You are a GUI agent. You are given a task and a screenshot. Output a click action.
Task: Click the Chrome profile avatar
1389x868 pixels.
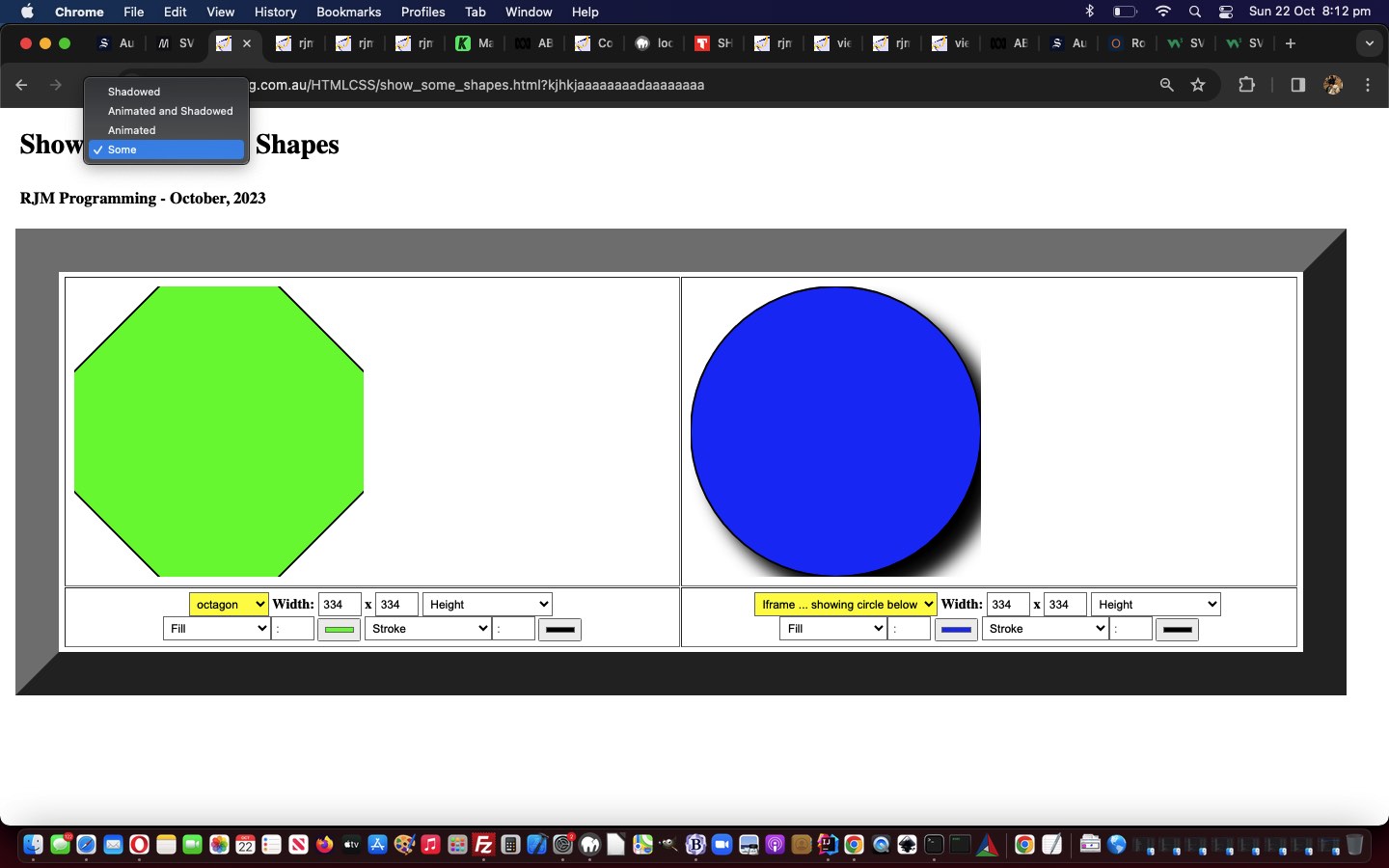pos(1333,85)
